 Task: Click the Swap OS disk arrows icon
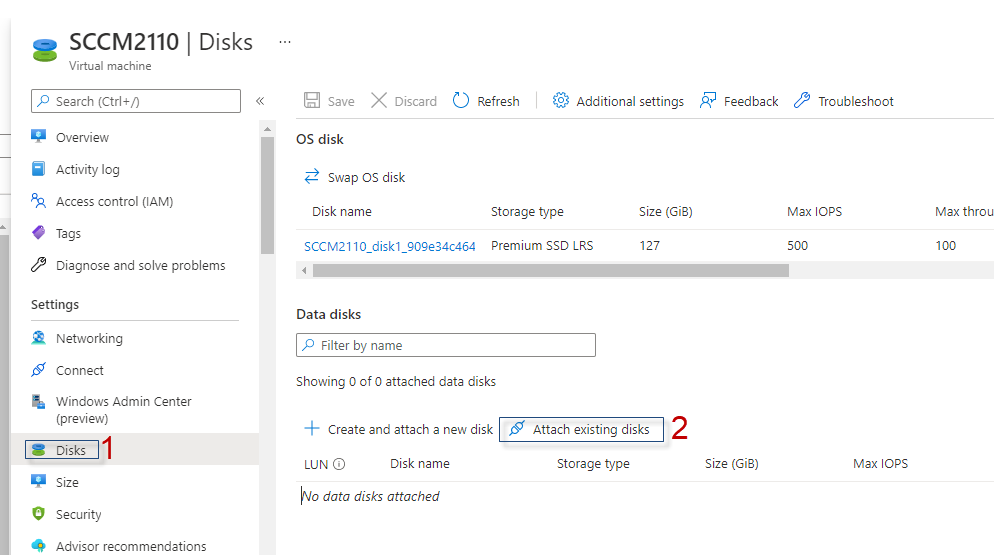pos(312,176)
